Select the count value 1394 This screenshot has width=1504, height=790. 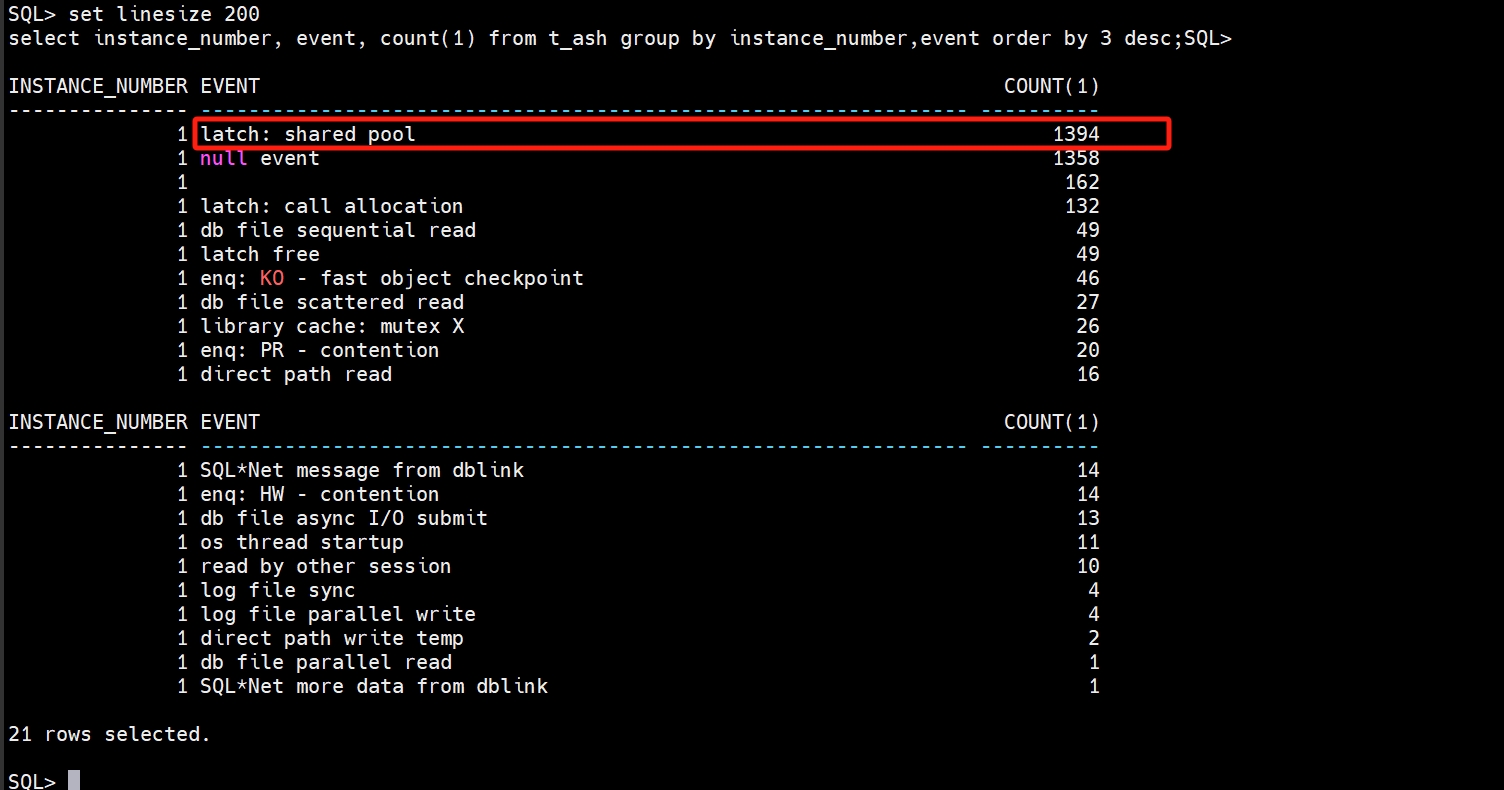click(1076, 134)
